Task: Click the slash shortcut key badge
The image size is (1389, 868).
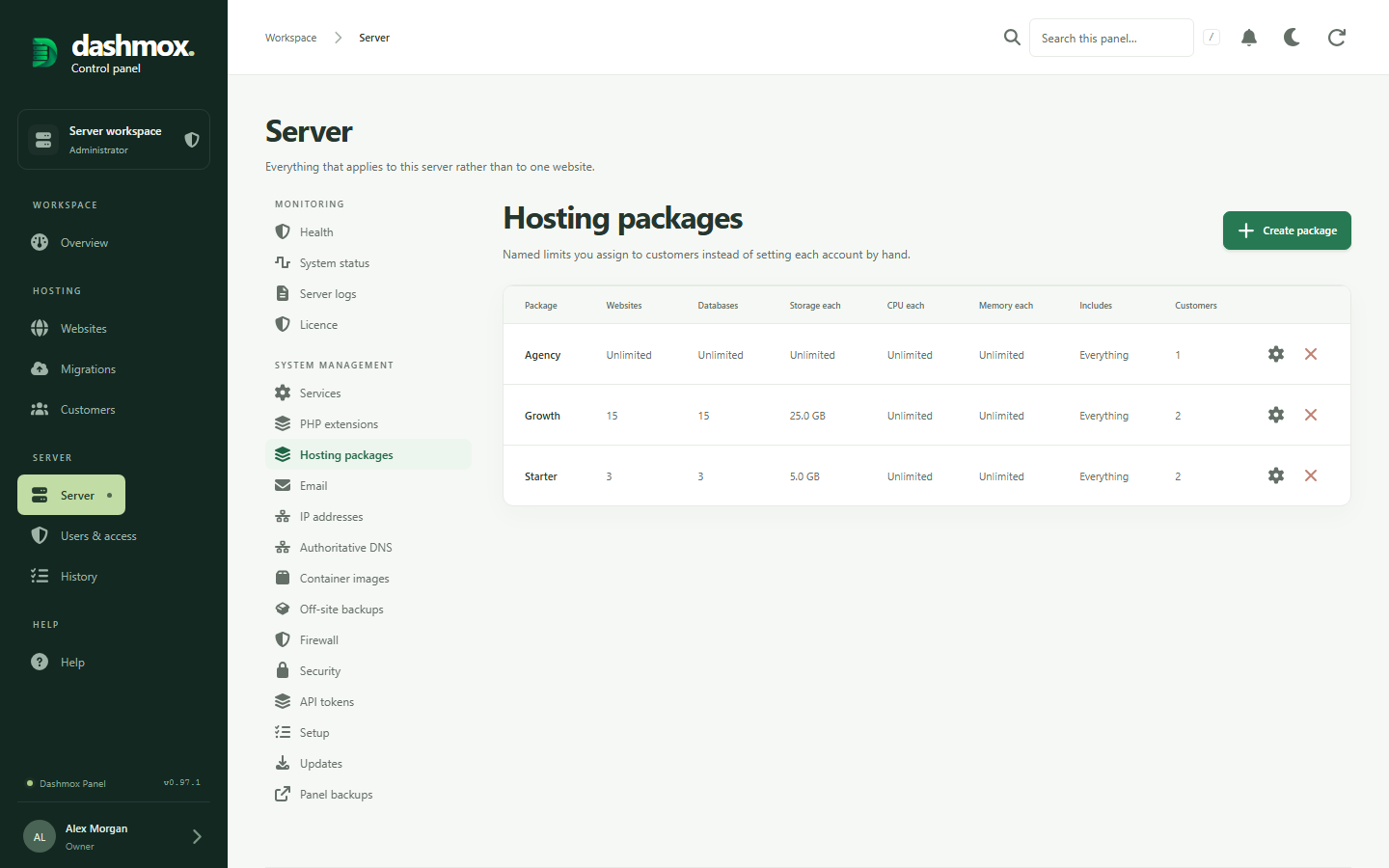Action: pyautogui.click(x=1212, y=38)
